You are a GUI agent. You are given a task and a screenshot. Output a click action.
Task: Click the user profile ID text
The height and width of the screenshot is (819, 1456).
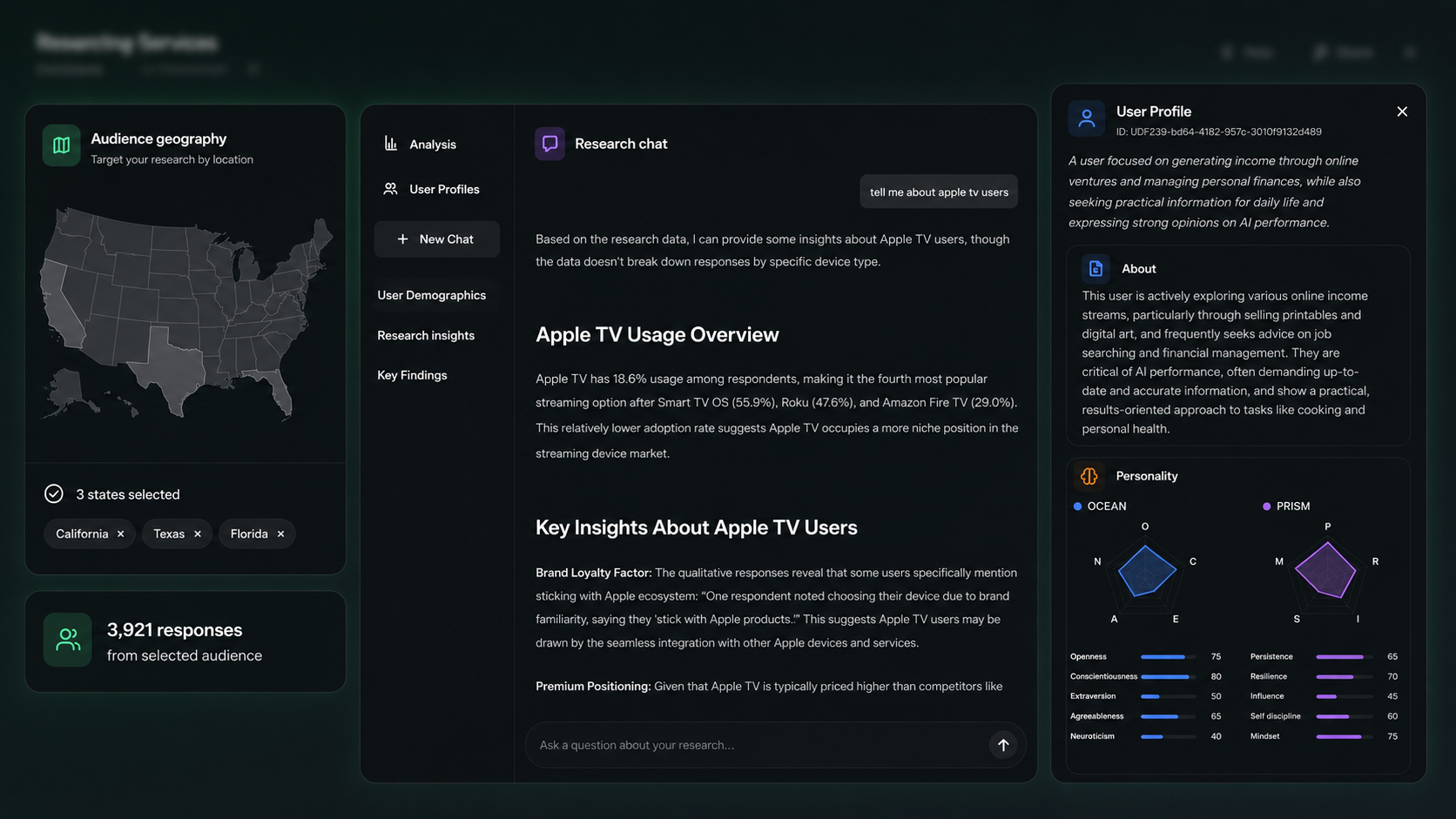click(1219, 132)
